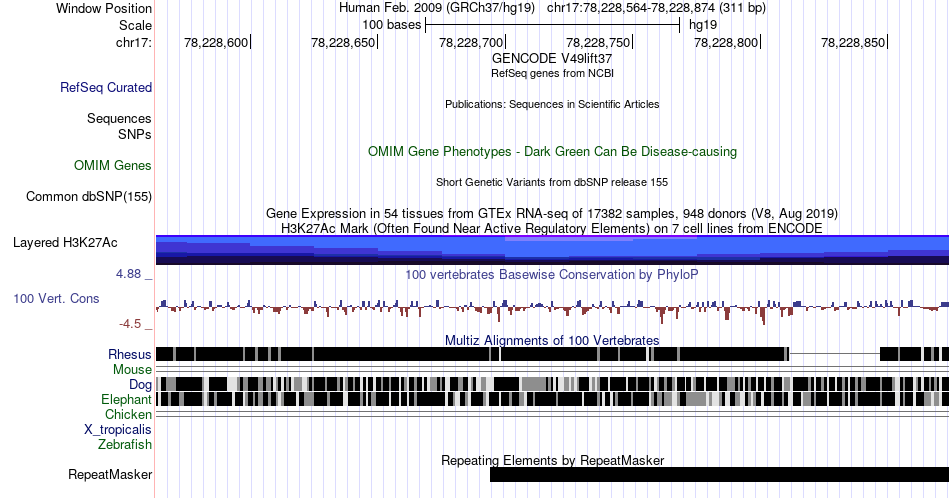Select the Chicken alignment label

click(128, 414)
